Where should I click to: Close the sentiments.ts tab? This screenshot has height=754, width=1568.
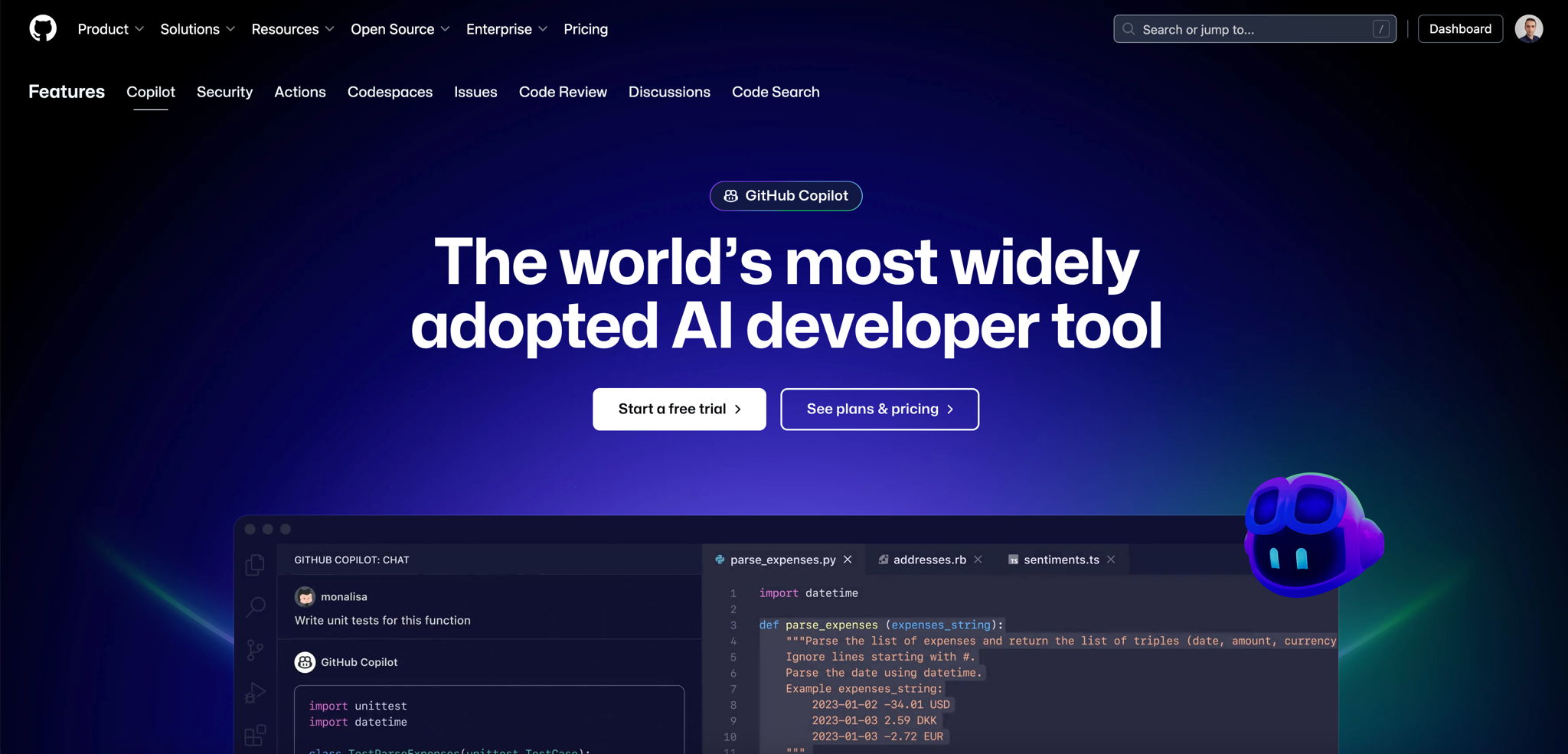tap(1111, 560)
